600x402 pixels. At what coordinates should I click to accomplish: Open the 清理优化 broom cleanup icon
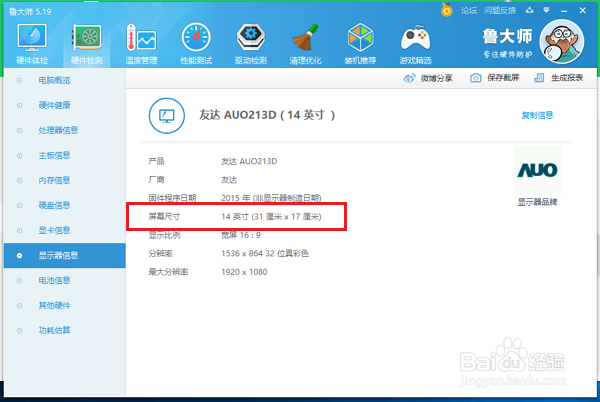tap(305, 37)
